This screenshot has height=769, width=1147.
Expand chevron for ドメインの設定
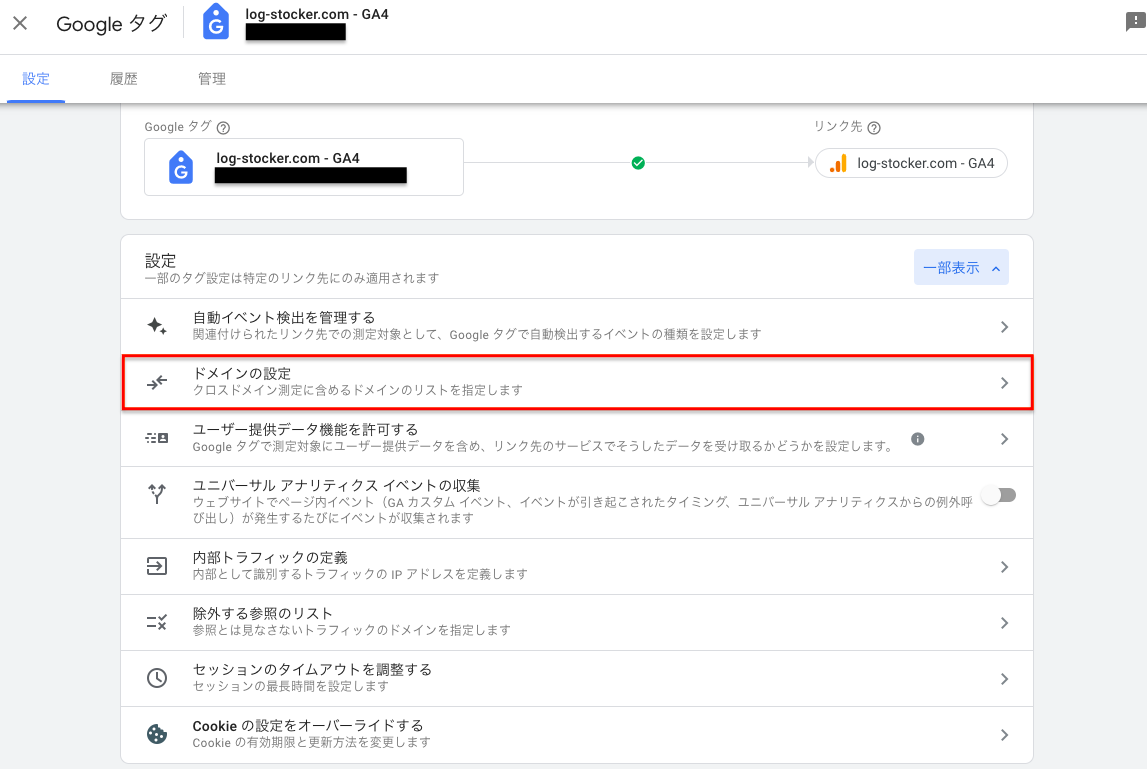pyautogui.click(x=1004, y=383)
